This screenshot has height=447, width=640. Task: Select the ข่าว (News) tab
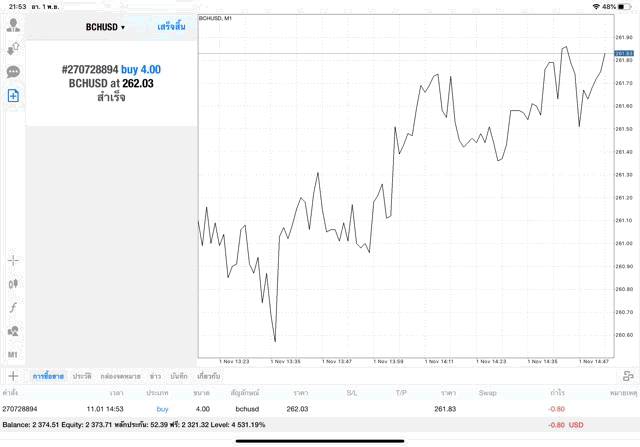coord(155,376)
